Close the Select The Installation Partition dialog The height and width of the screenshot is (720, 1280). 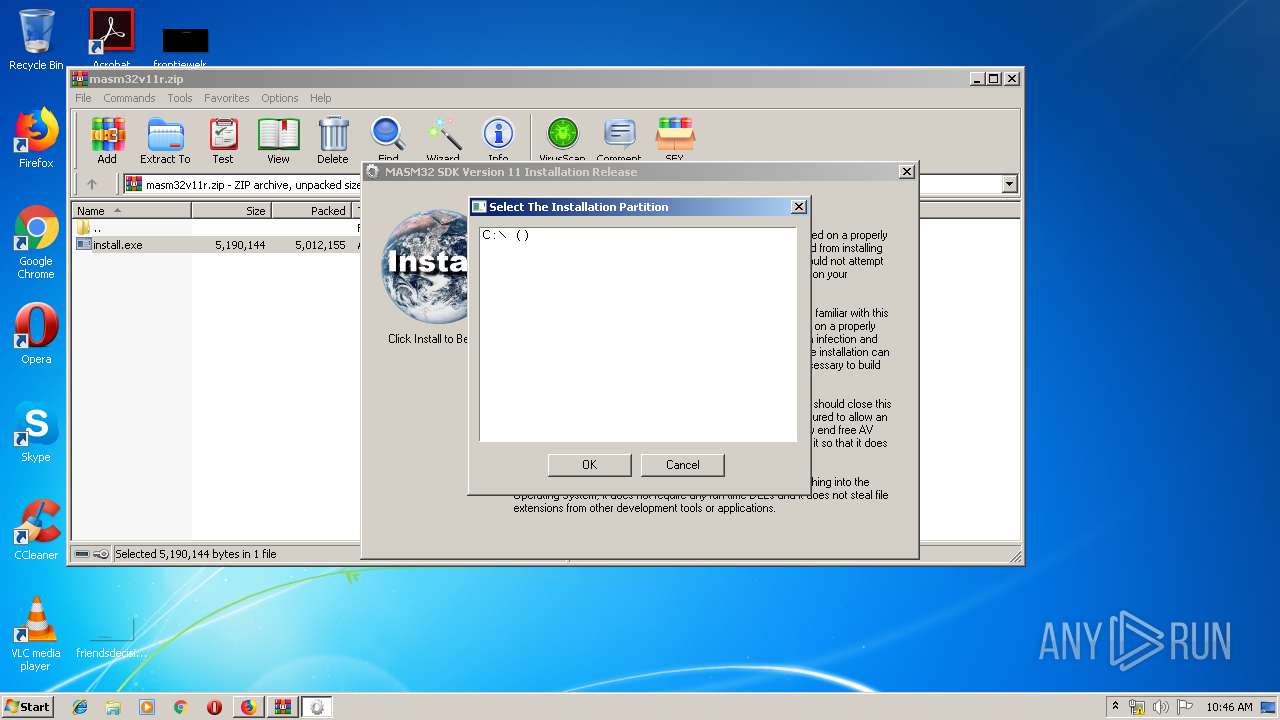pos(798,207)
